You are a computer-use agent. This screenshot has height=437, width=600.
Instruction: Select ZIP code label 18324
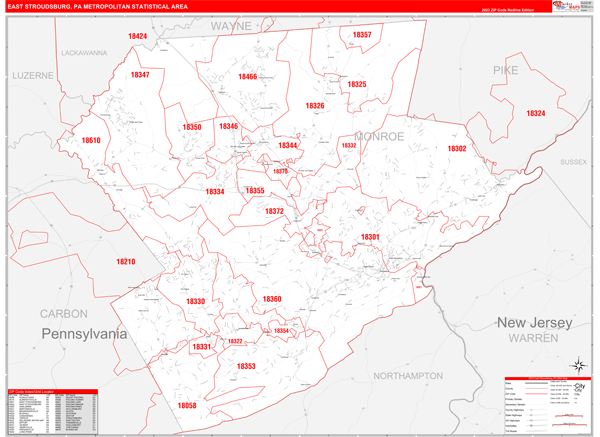(536, 113)
